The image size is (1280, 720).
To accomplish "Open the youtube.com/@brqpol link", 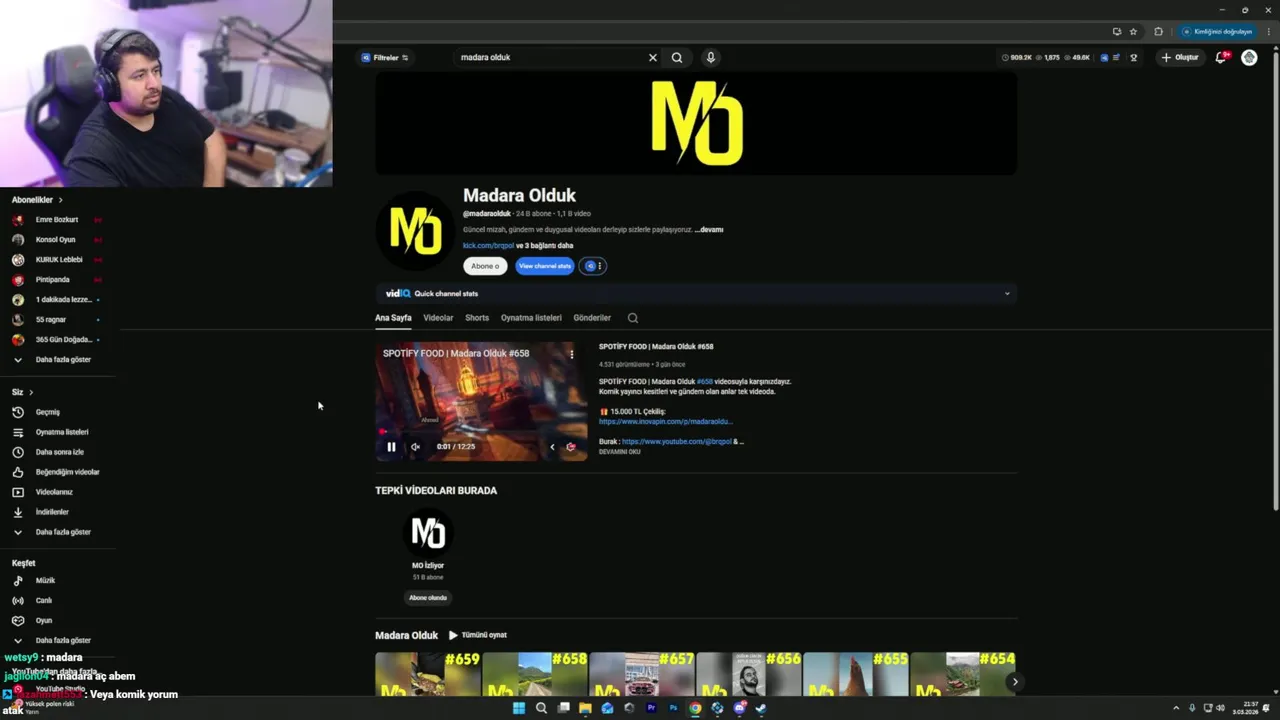I will click(677, 442).
